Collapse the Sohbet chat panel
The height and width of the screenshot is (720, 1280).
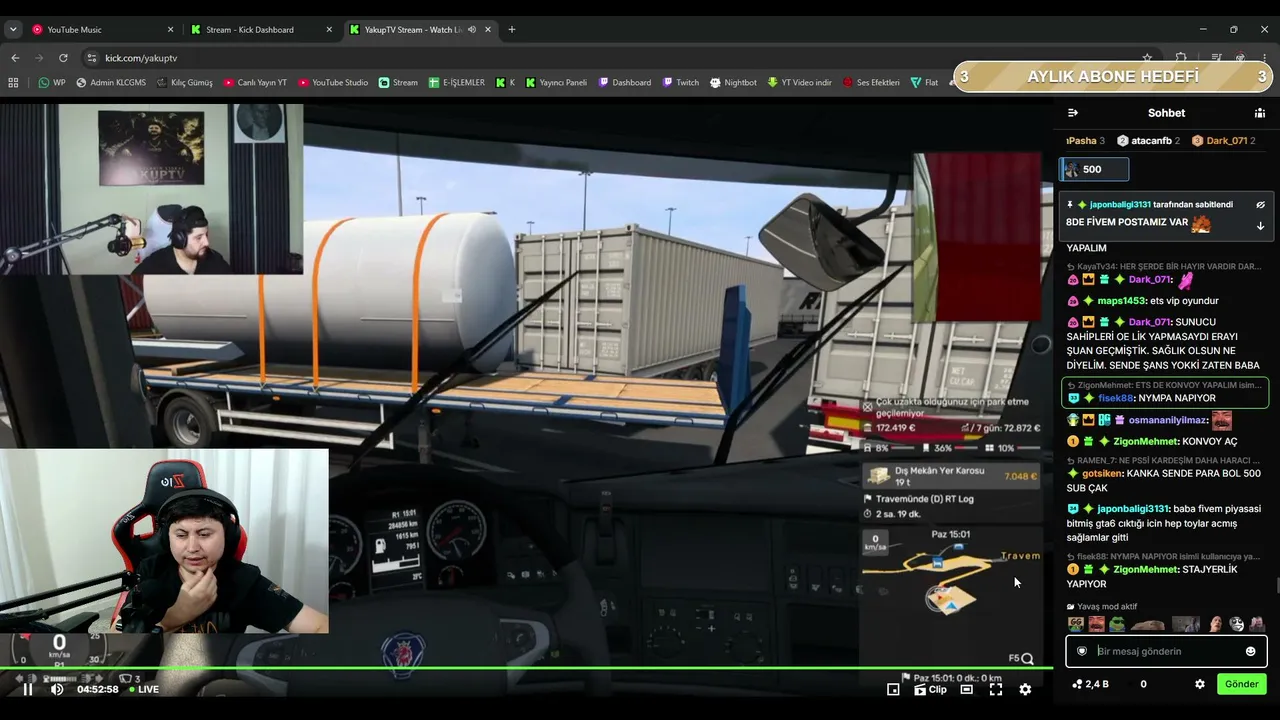point(1073,113)
